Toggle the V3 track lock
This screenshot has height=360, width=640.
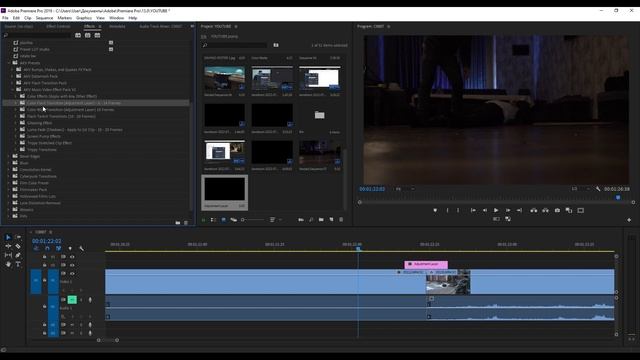(44, 257)
